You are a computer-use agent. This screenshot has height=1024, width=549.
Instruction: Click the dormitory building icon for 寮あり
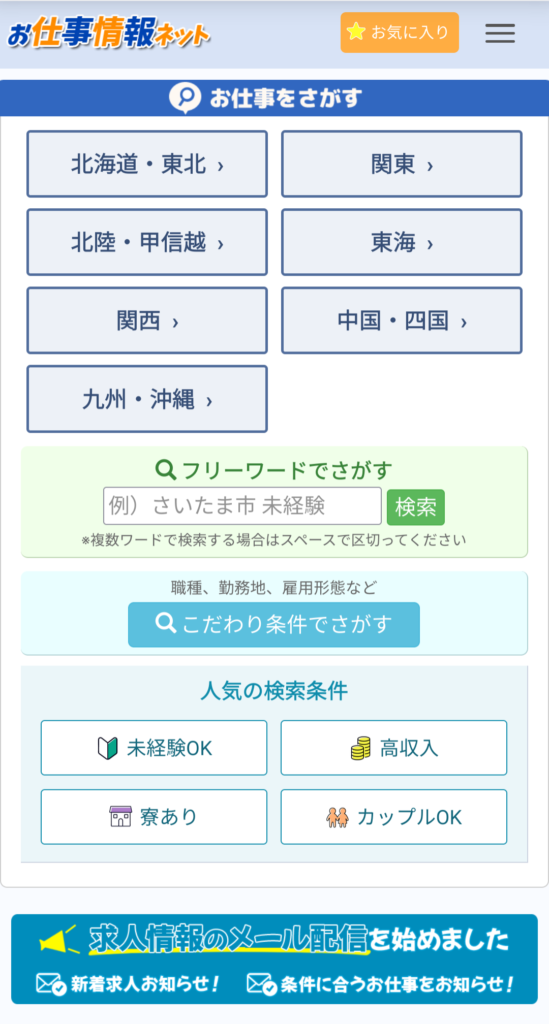click(x=121, y=816)
